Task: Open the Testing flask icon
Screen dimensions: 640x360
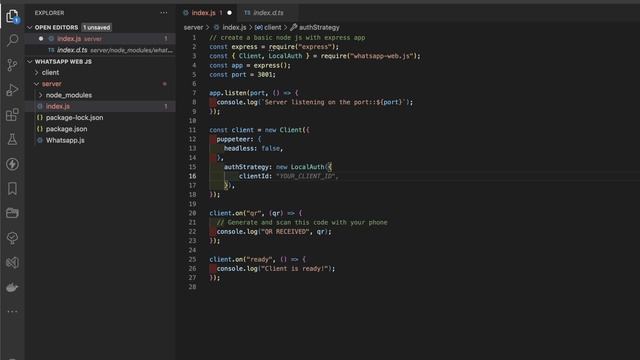Action: (13, 139)
